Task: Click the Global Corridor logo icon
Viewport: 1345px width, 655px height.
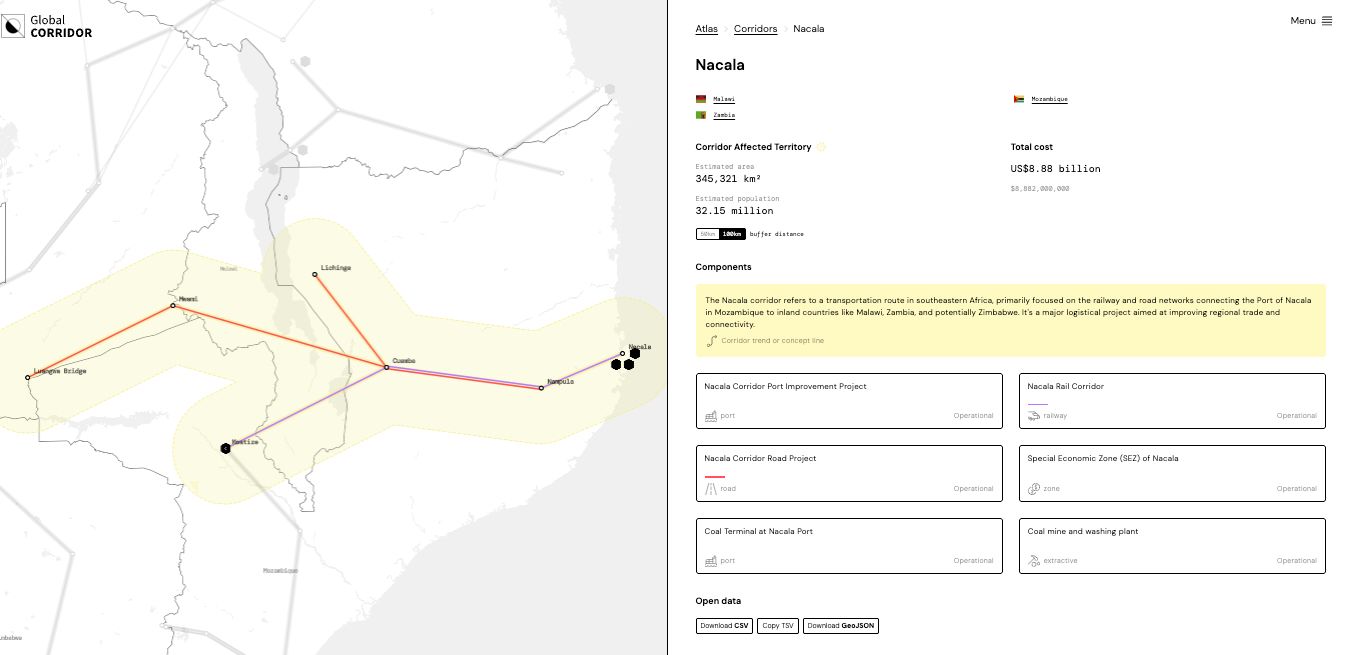Action: (13, 27)
